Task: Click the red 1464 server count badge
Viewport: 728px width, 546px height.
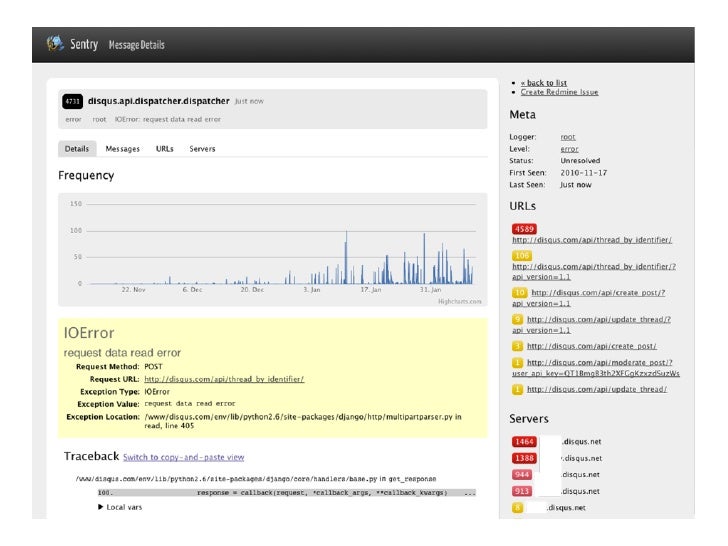Action: click(524, 442)
